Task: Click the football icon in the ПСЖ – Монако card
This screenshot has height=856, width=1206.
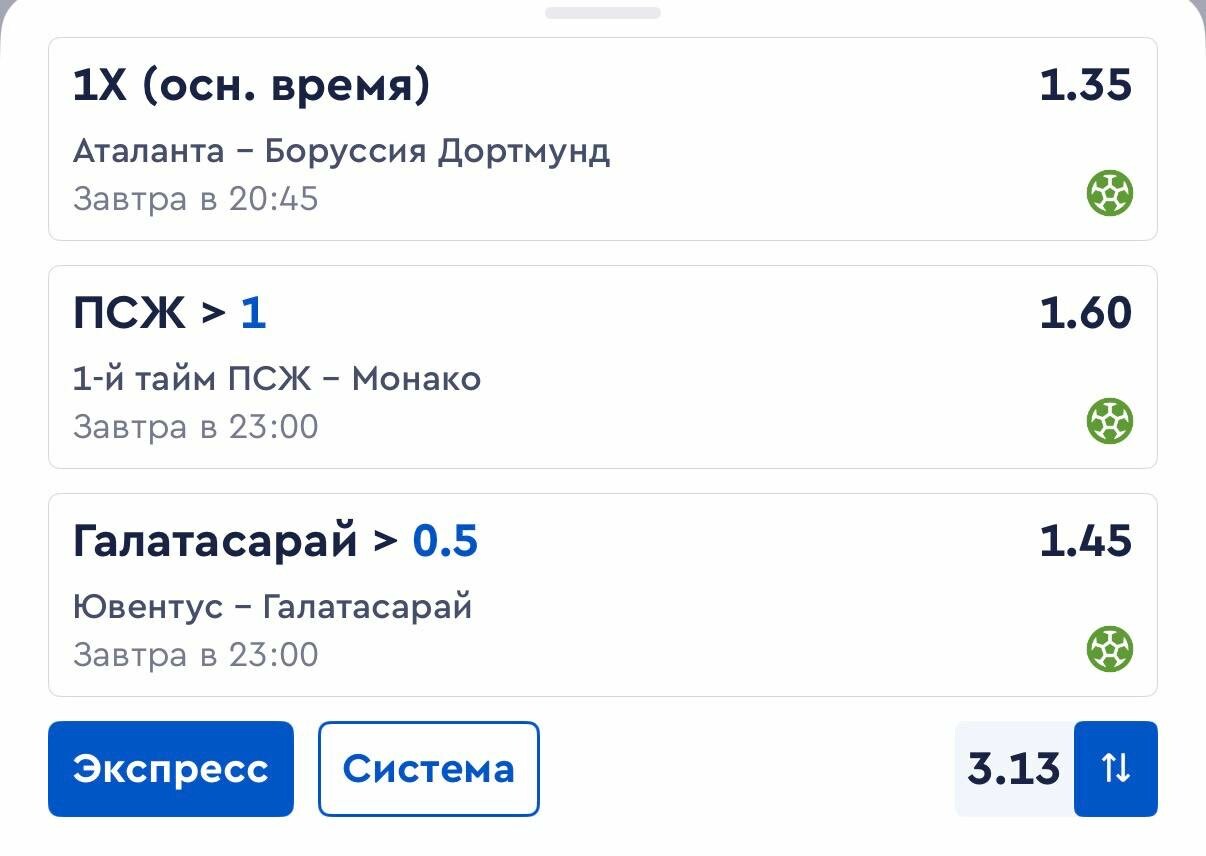Action: [x=1109, y=421]
